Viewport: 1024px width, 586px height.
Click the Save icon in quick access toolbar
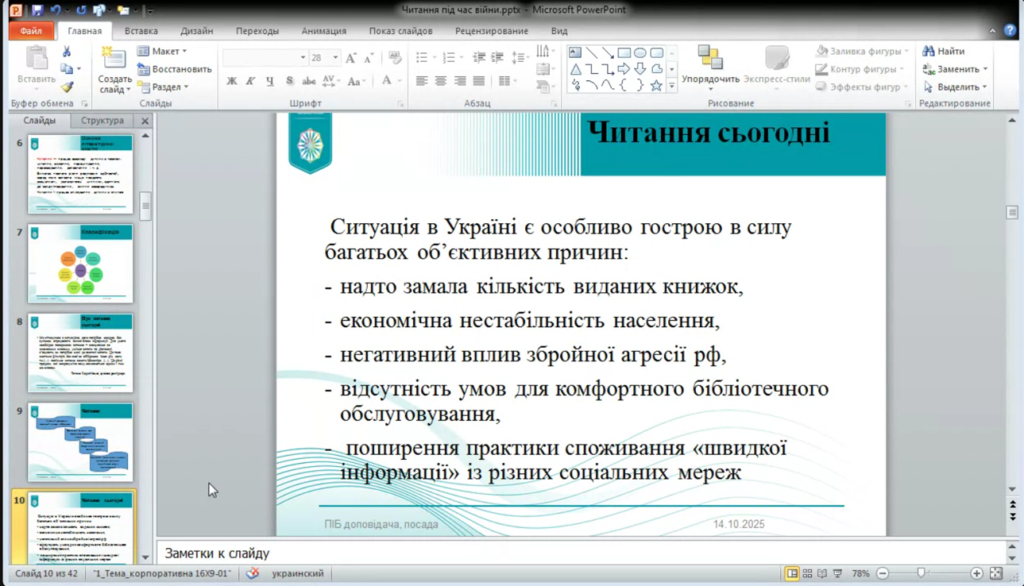point(37,10)
